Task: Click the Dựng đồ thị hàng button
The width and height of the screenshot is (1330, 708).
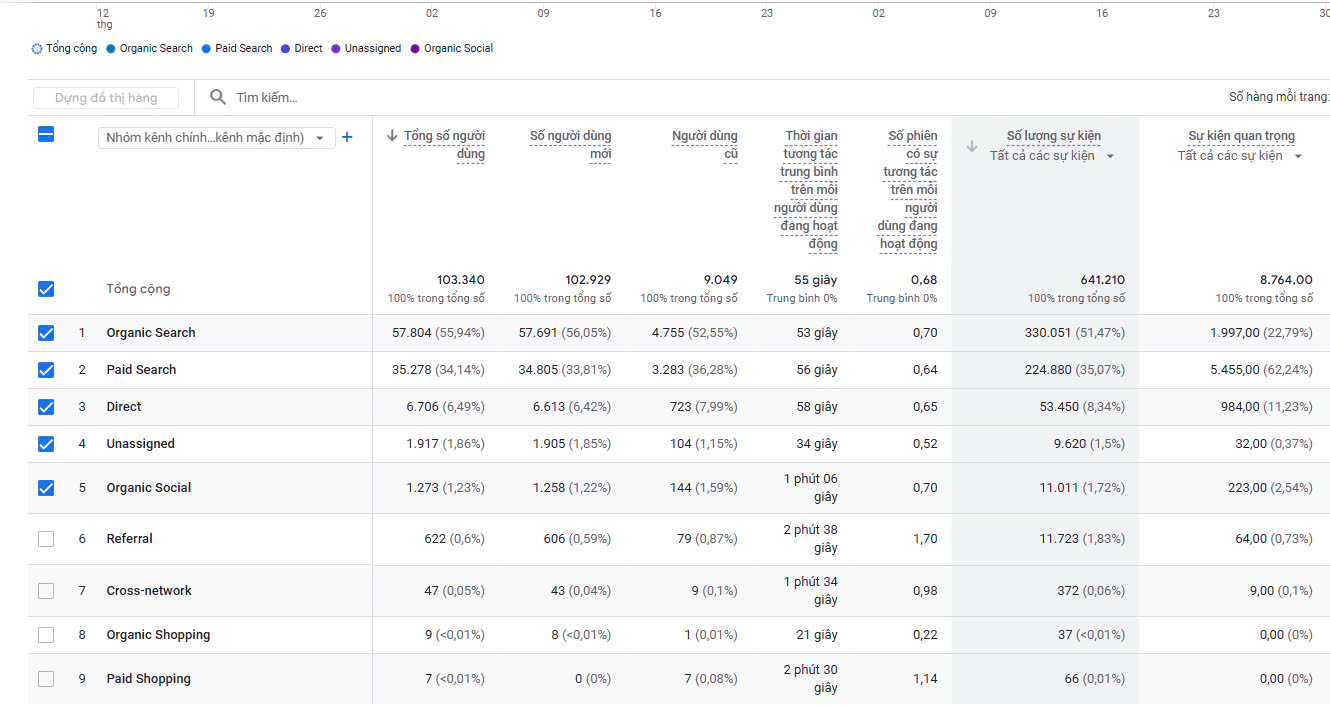Action: [106, 98]
